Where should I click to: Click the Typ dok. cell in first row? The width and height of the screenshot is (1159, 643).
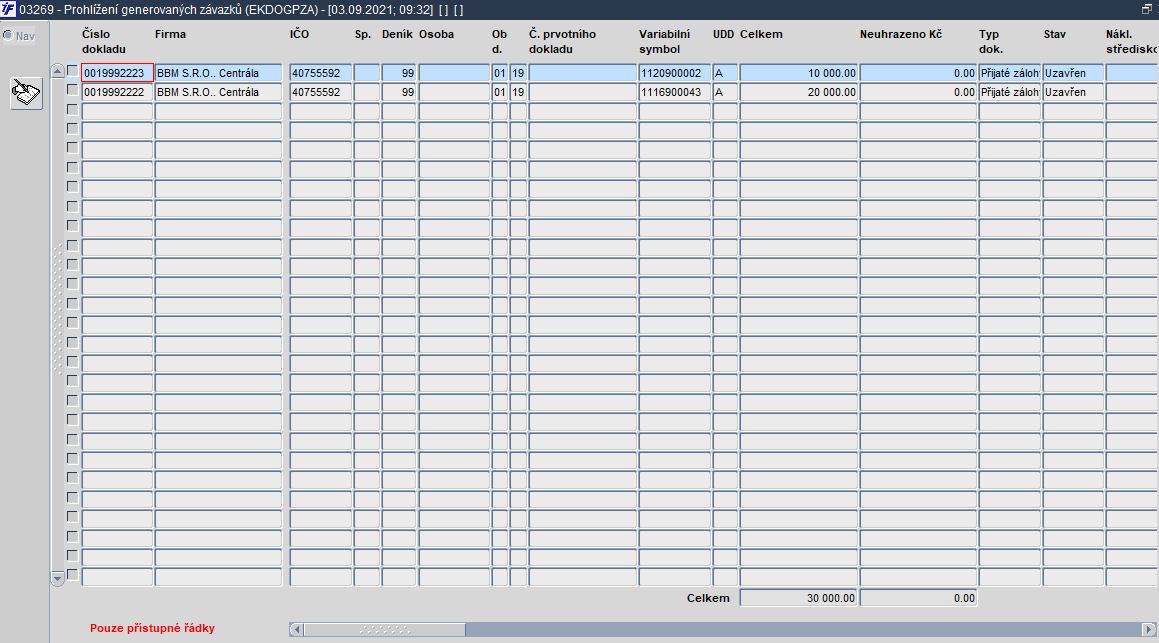[x=1009, y=72]
